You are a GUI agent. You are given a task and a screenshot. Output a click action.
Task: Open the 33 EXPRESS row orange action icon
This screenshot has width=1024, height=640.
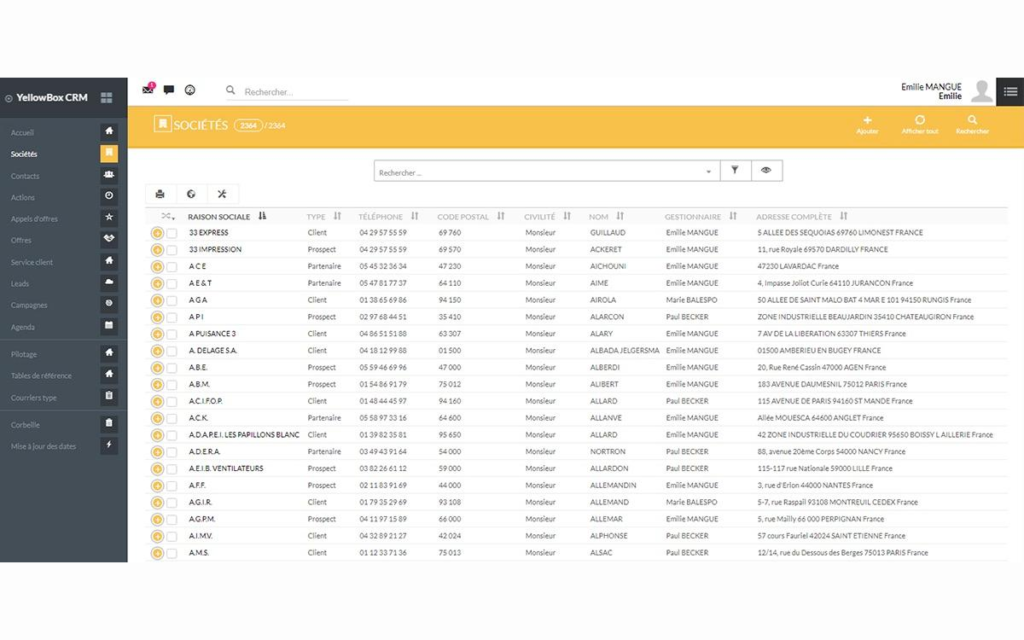[x=157, y=233]
